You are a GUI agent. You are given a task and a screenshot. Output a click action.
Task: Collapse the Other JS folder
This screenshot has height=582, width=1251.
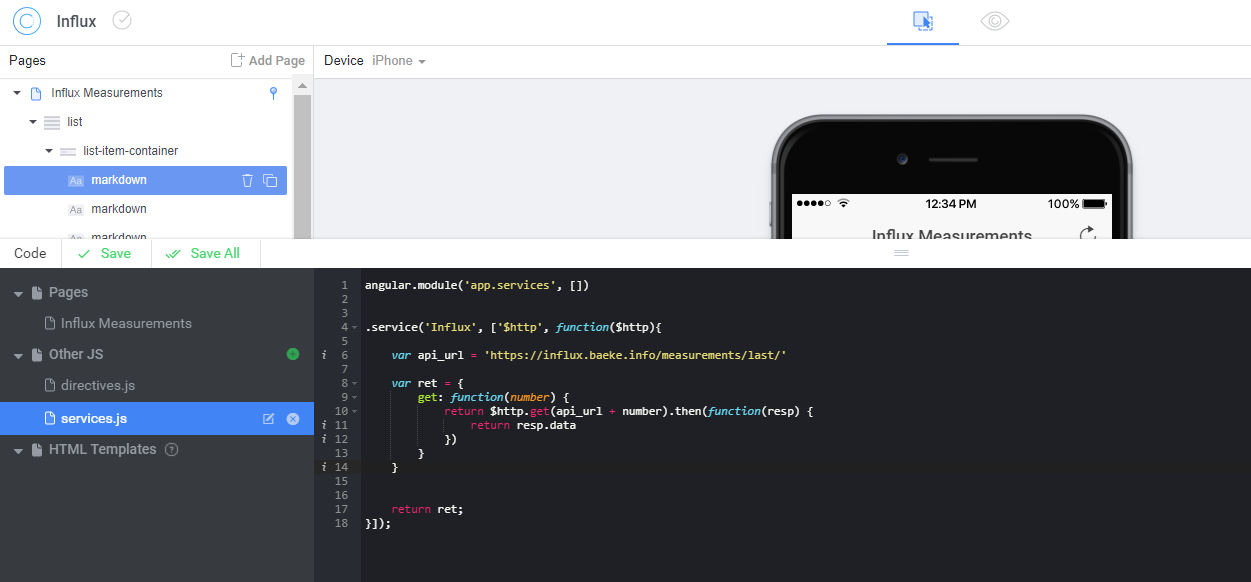(17, 355)
